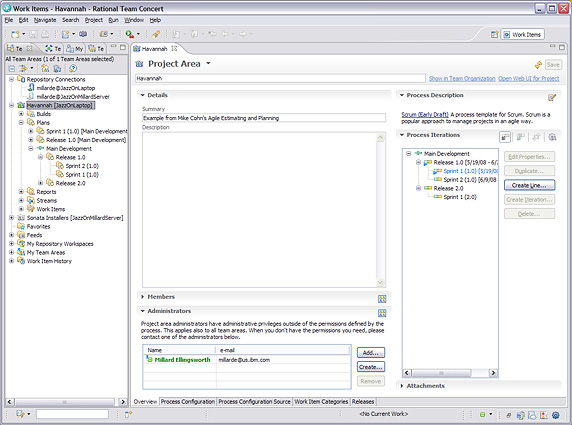
Task: Click the Save toolbar icon
Action: point(33,34)
